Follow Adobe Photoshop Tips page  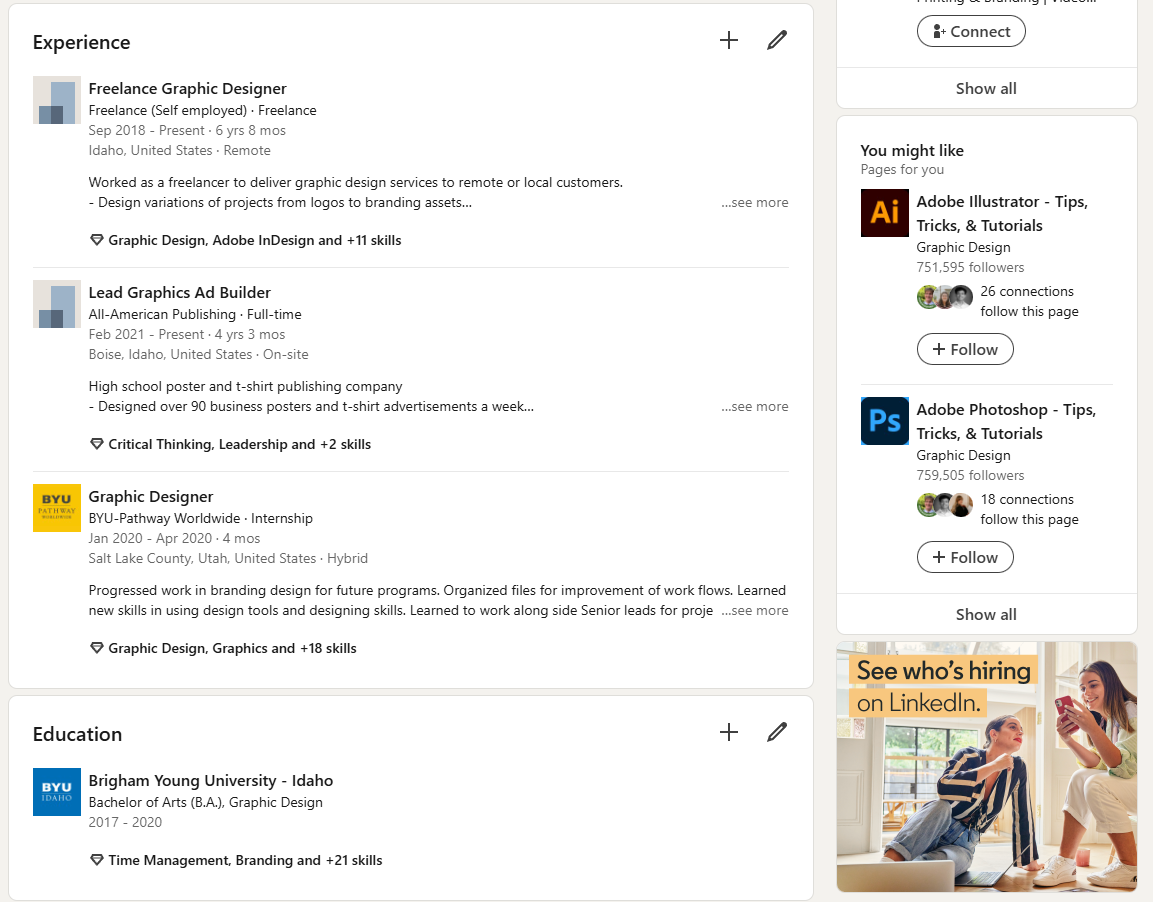click(965, 557)
